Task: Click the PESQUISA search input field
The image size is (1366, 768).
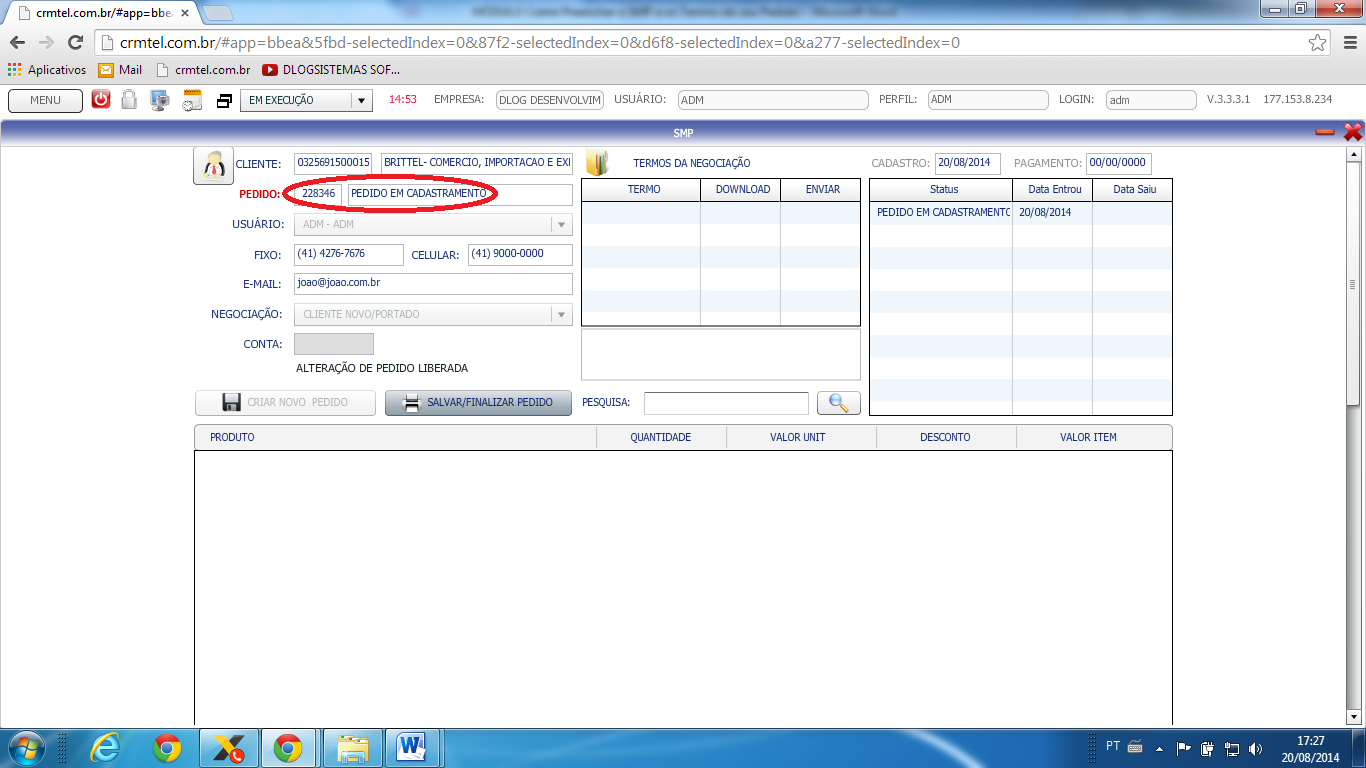Action: tap(726, 403)
